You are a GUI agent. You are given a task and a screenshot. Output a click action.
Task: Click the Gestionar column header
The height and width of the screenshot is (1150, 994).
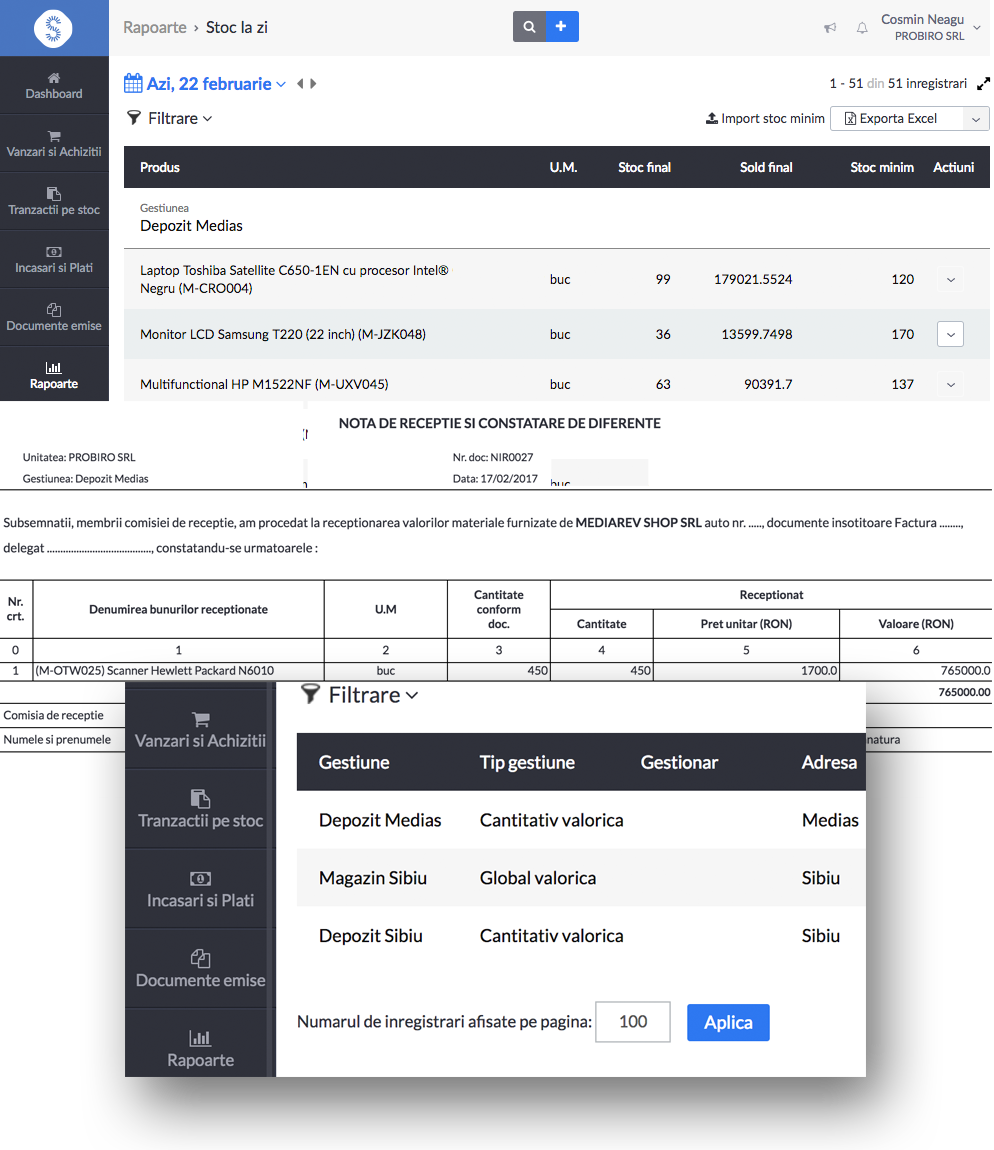(x=679, y=762)
